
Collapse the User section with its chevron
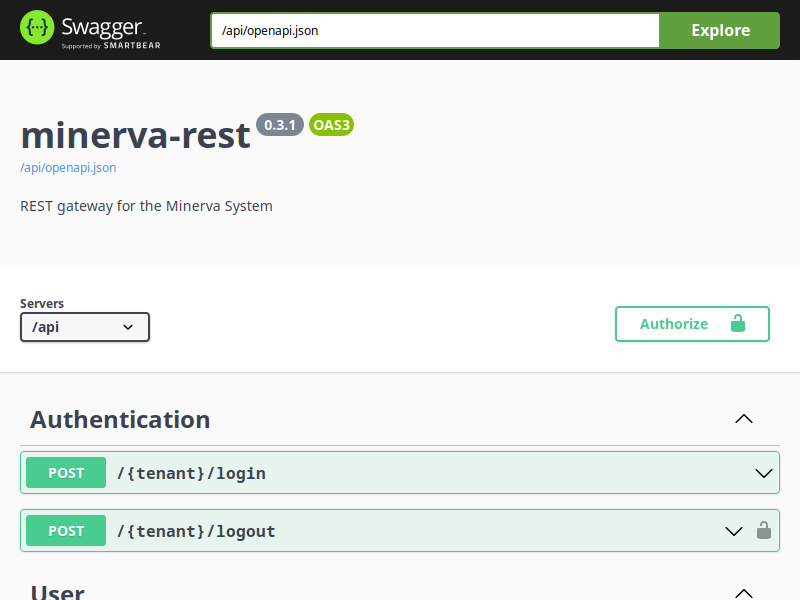[x=743, y=592]
